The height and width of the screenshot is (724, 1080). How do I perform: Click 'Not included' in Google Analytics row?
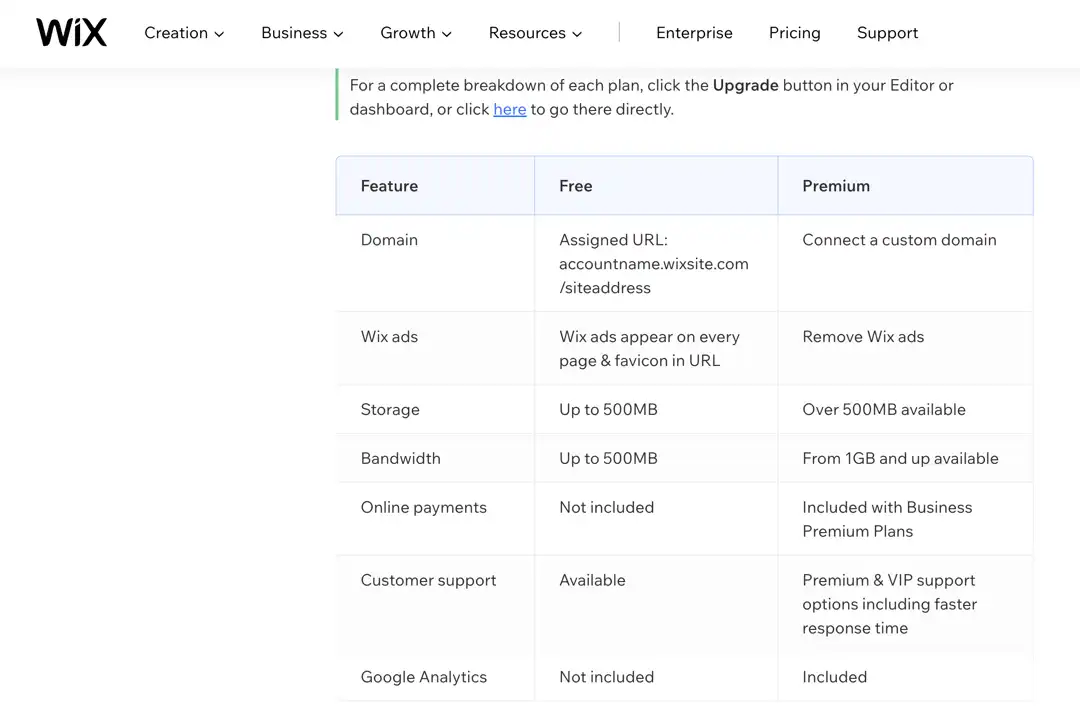point(656,677)
